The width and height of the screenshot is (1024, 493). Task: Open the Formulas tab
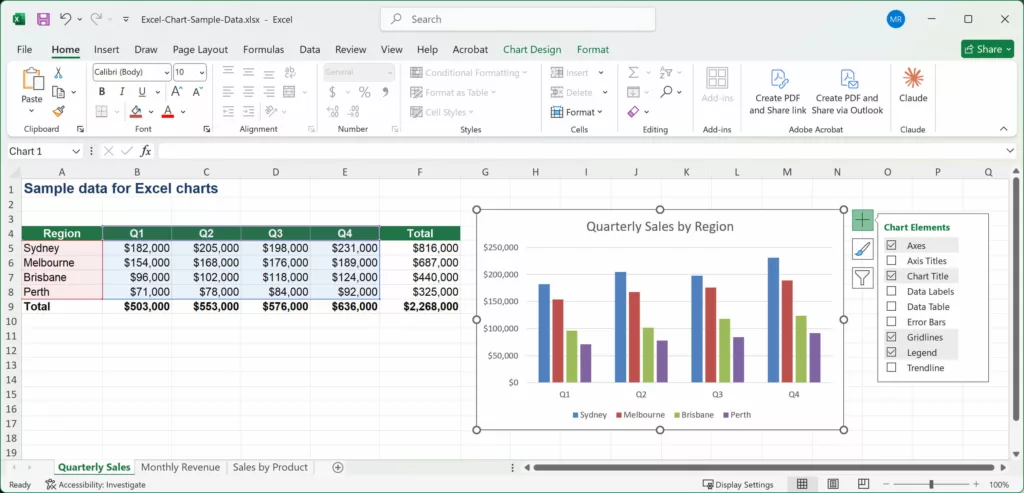point(263,50)
